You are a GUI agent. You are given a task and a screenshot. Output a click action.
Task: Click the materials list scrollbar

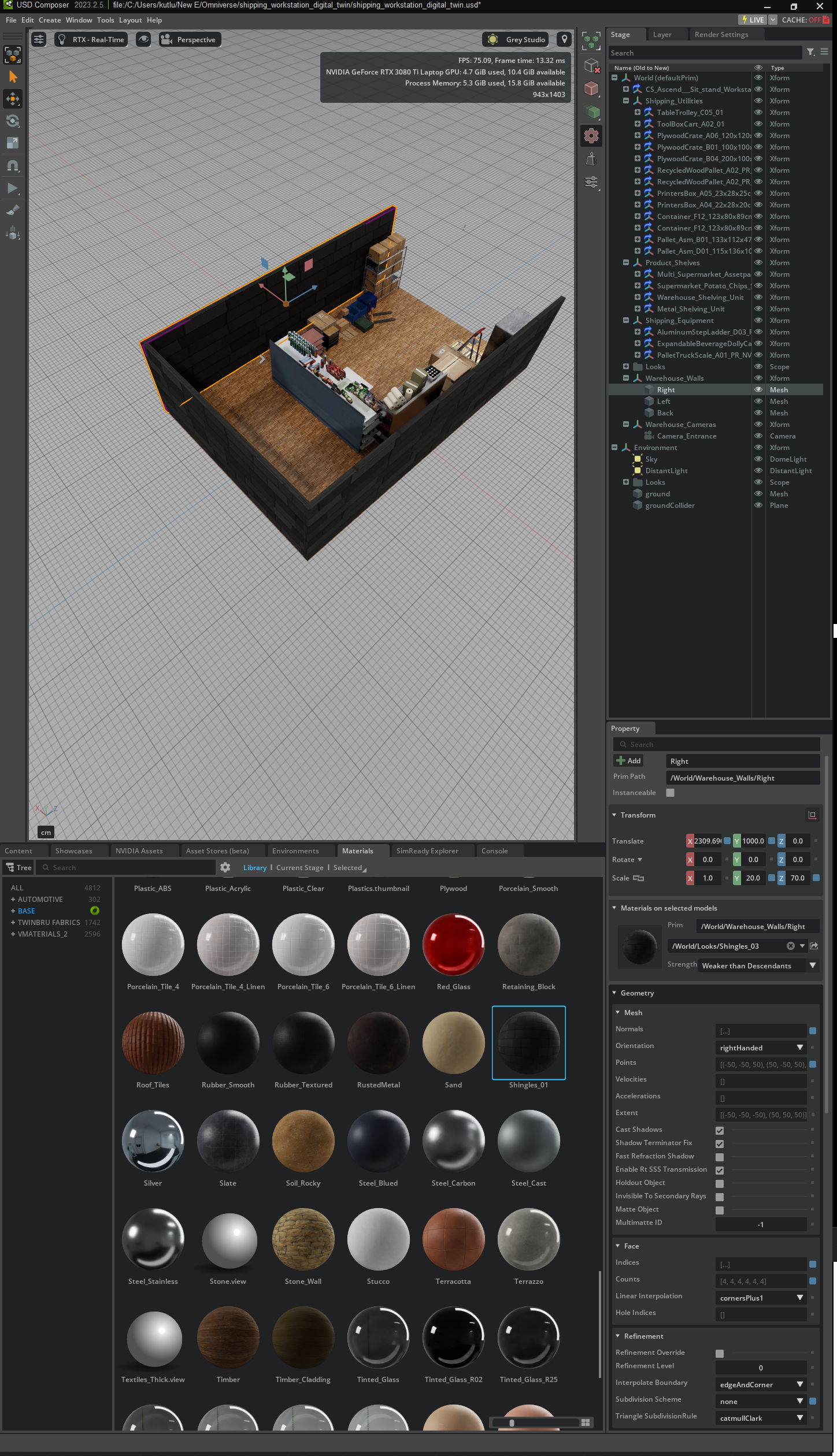point(600,1324)
